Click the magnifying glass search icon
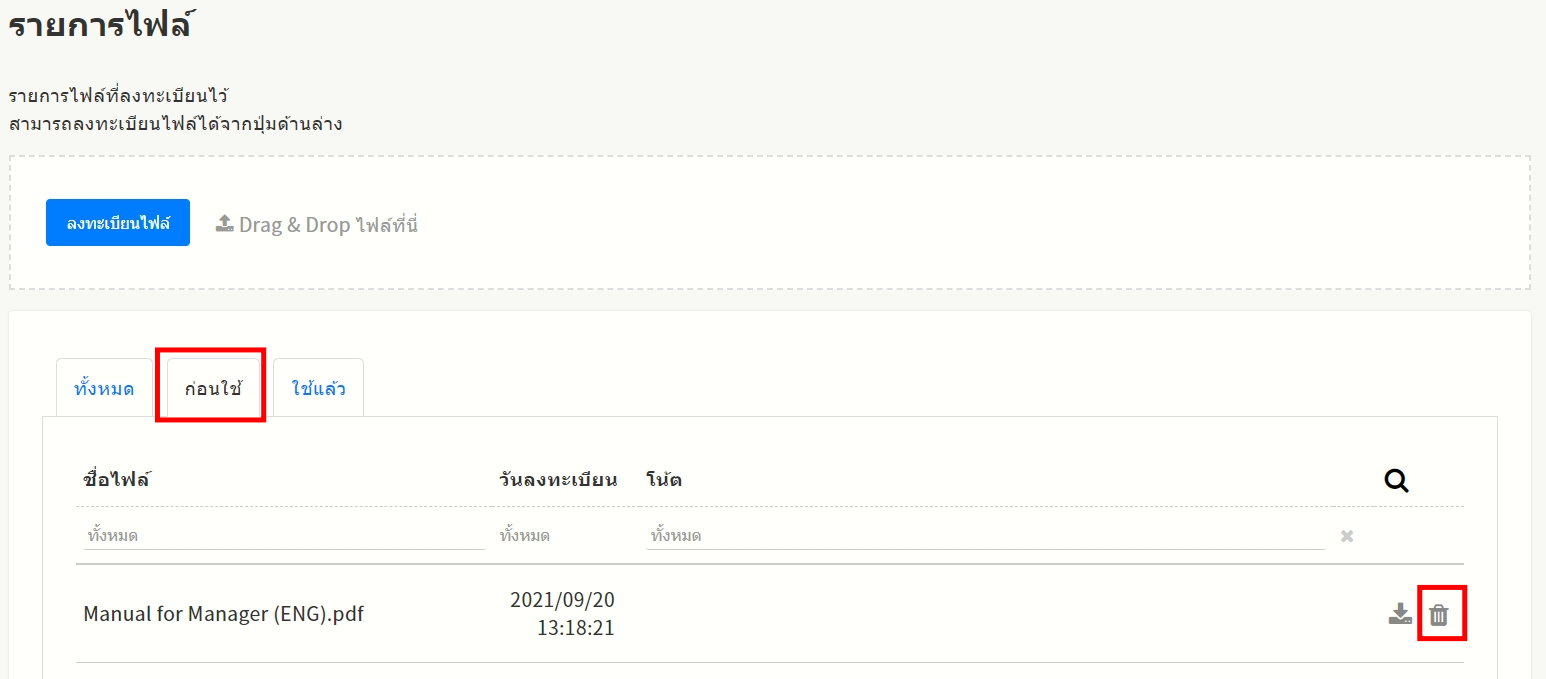1546x679 pixels. tap(1396, 481)
